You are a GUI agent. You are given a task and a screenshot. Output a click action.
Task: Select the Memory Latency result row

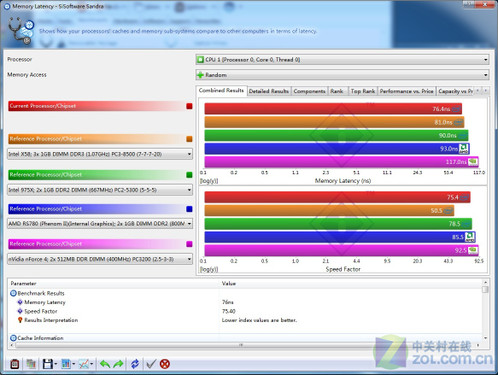tap(246, 302)
